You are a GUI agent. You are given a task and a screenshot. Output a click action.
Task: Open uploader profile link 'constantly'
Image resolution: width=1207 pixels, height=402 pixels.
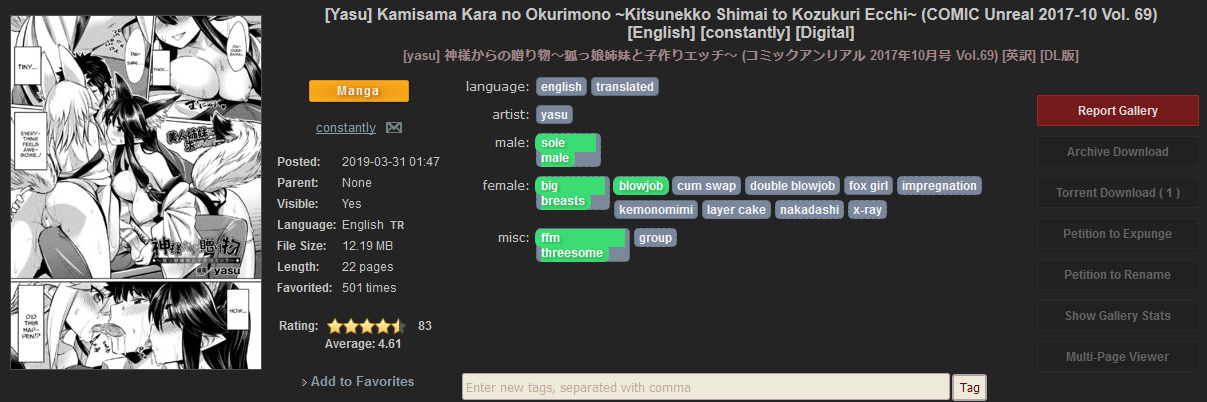pyautogui.click(x=346, y=128)
